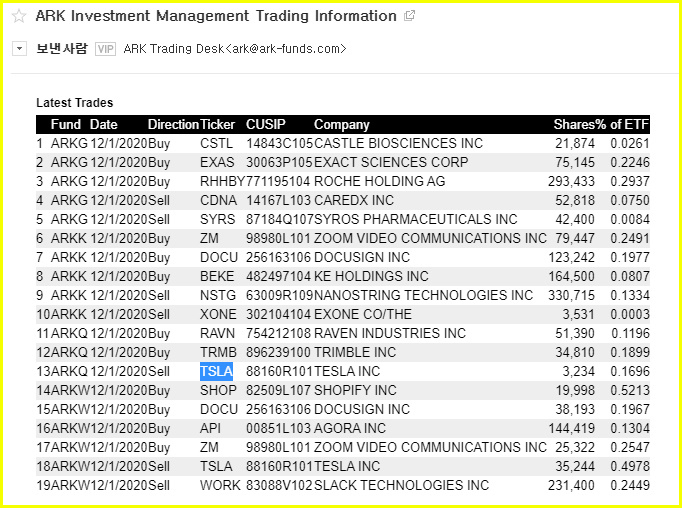Click the Shares column header
Viewport: 682px width, 508px height.
[574, 124]
